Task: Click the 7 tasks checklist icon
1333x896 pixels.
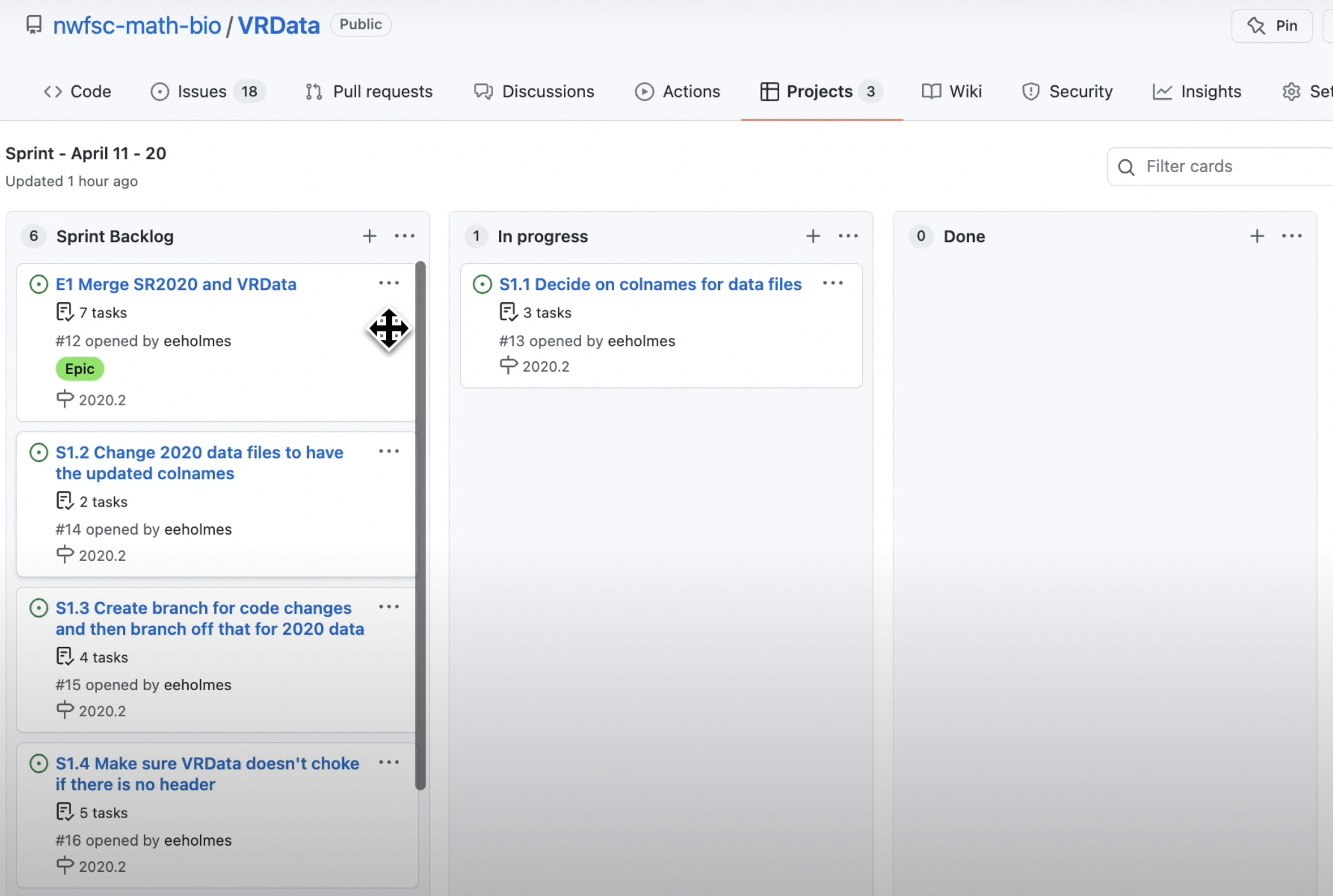Action: tap(64, 312)
